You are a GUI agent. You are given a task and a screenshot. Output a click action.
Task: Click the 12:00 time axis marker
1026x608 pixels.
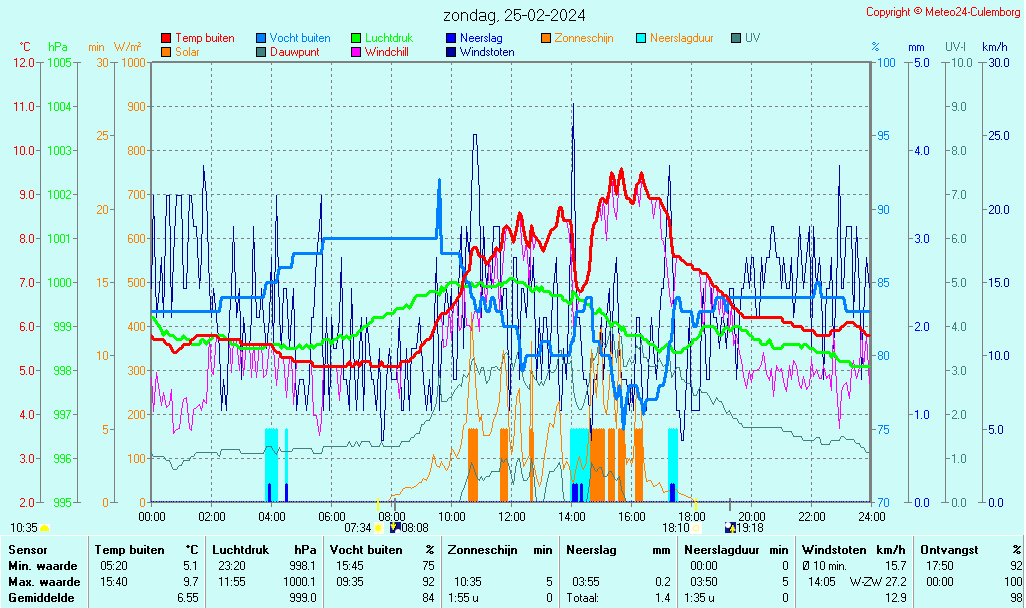[x=511, y=516]
